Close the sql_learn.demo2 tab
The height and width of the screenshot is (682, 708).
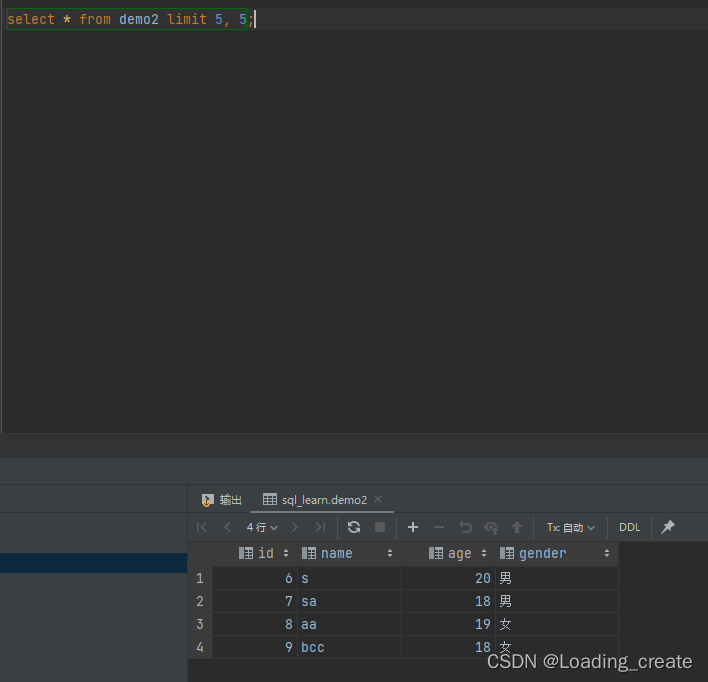click(378, 499)
